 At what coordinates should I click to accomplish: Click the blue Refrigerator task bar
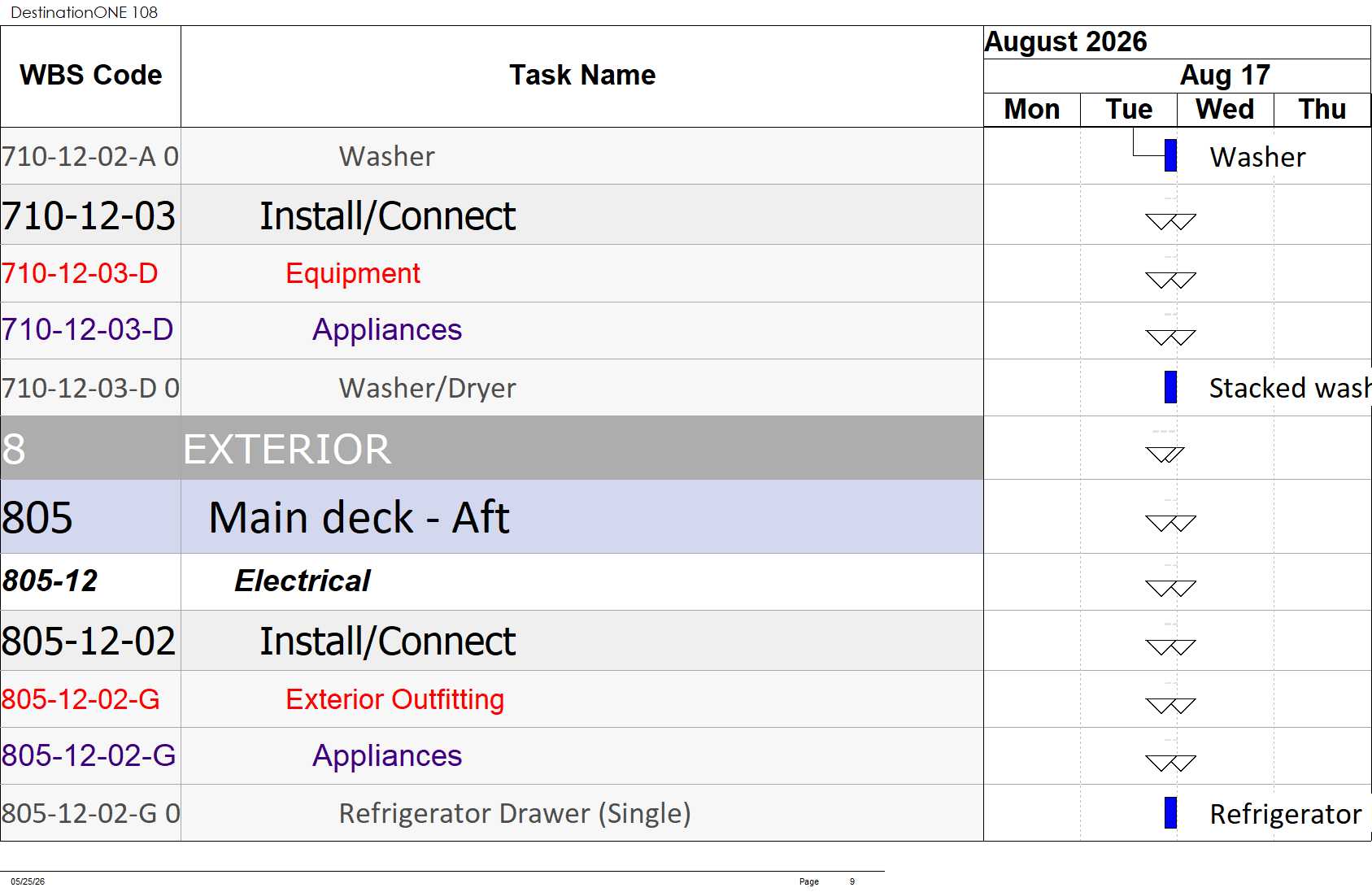[1170, 812]
